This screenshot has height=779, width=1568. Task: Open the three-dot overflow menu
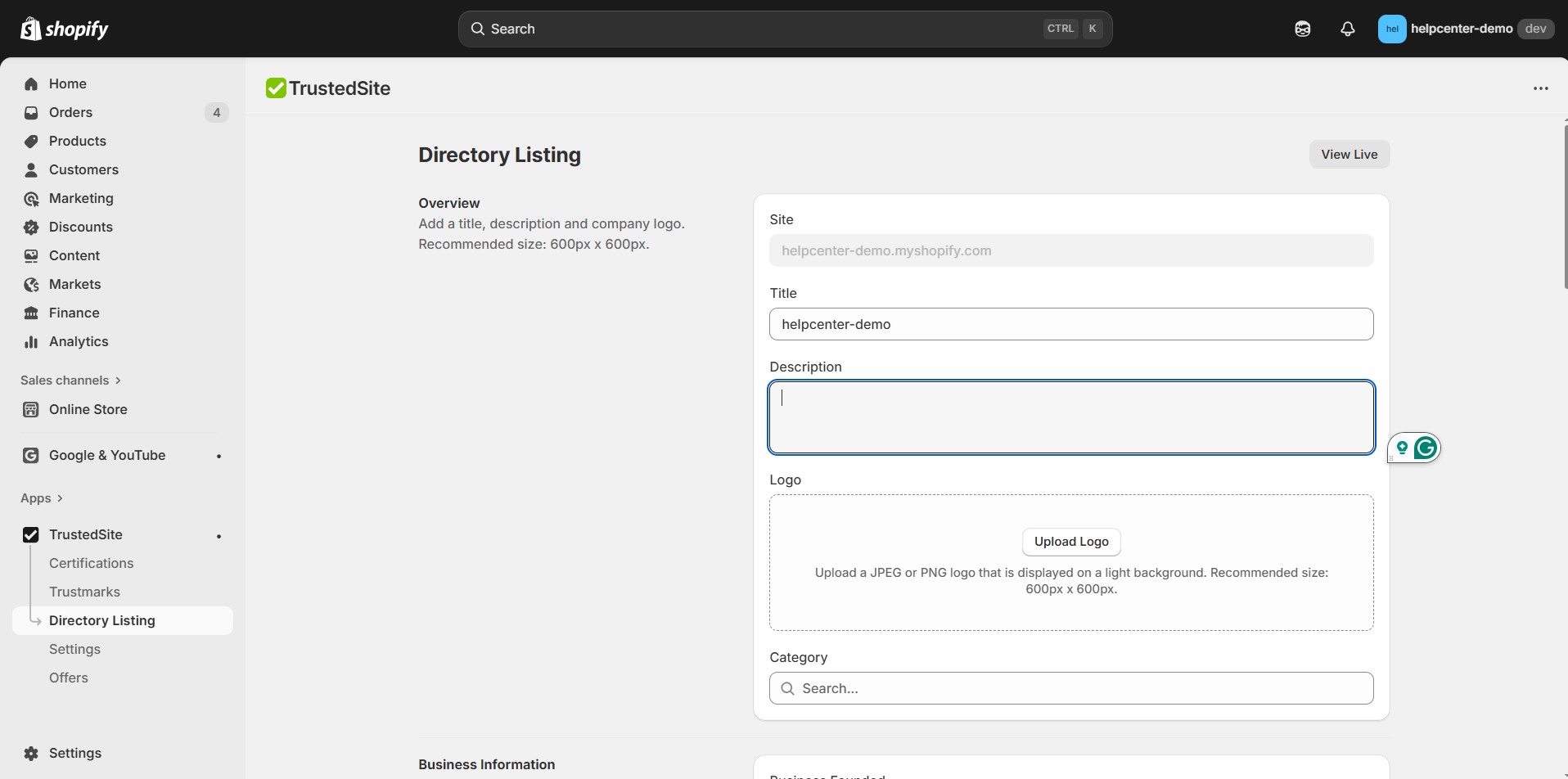[1540, 88]
